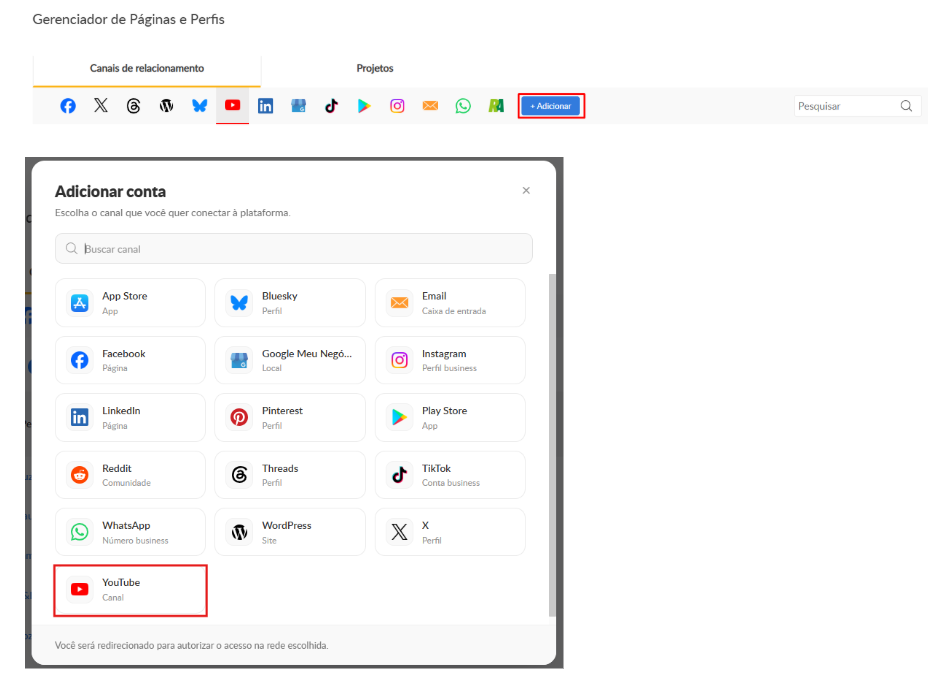The image size is (945, 687).
Task: Choose Instagram Perfil business card
Action: [450, 360]
